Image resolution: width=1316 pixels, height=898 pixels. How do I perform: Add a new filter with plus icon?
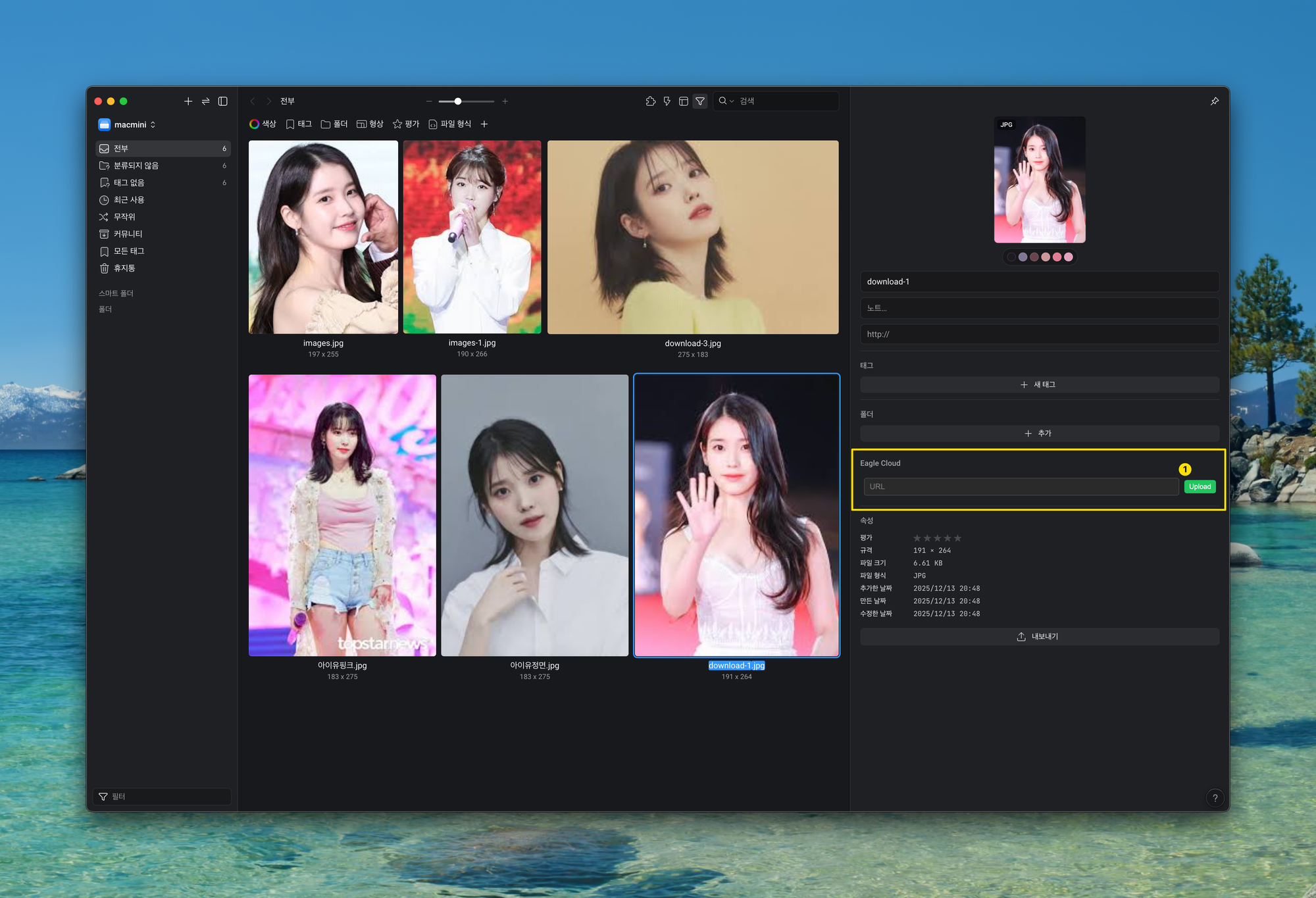click(484, 124)
